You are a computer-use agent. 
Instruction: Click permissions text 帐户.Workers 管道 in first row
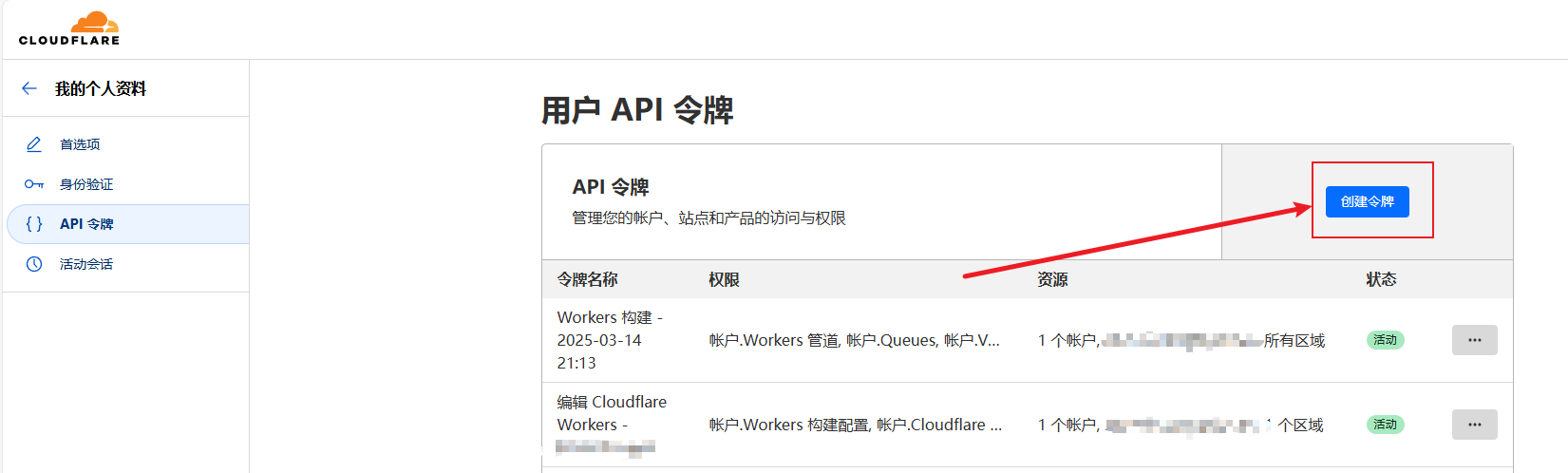tap(773, 340)
